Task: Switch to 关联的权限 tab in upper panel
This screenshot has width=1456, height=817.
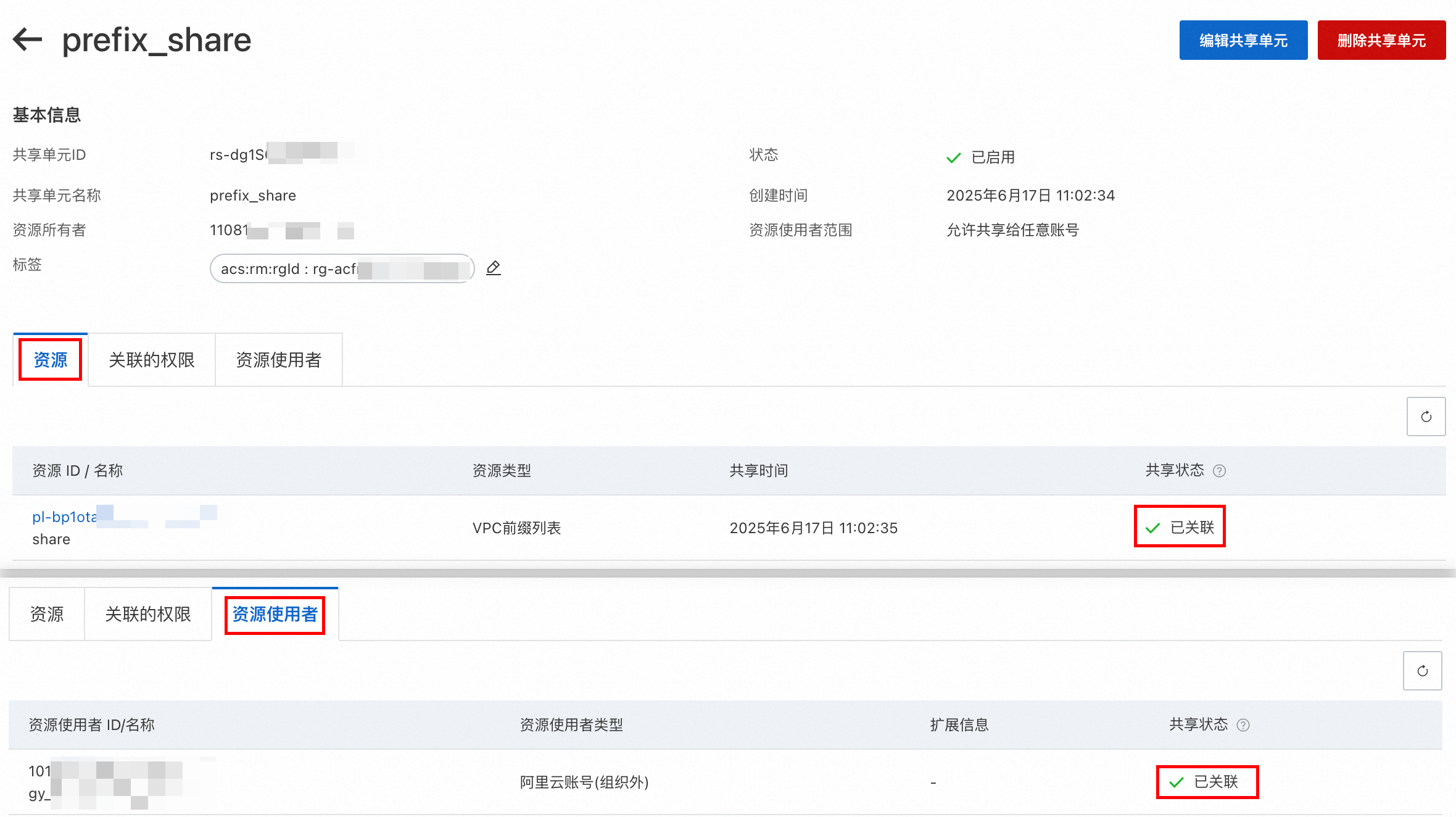Action: click(x=151, y=360)
